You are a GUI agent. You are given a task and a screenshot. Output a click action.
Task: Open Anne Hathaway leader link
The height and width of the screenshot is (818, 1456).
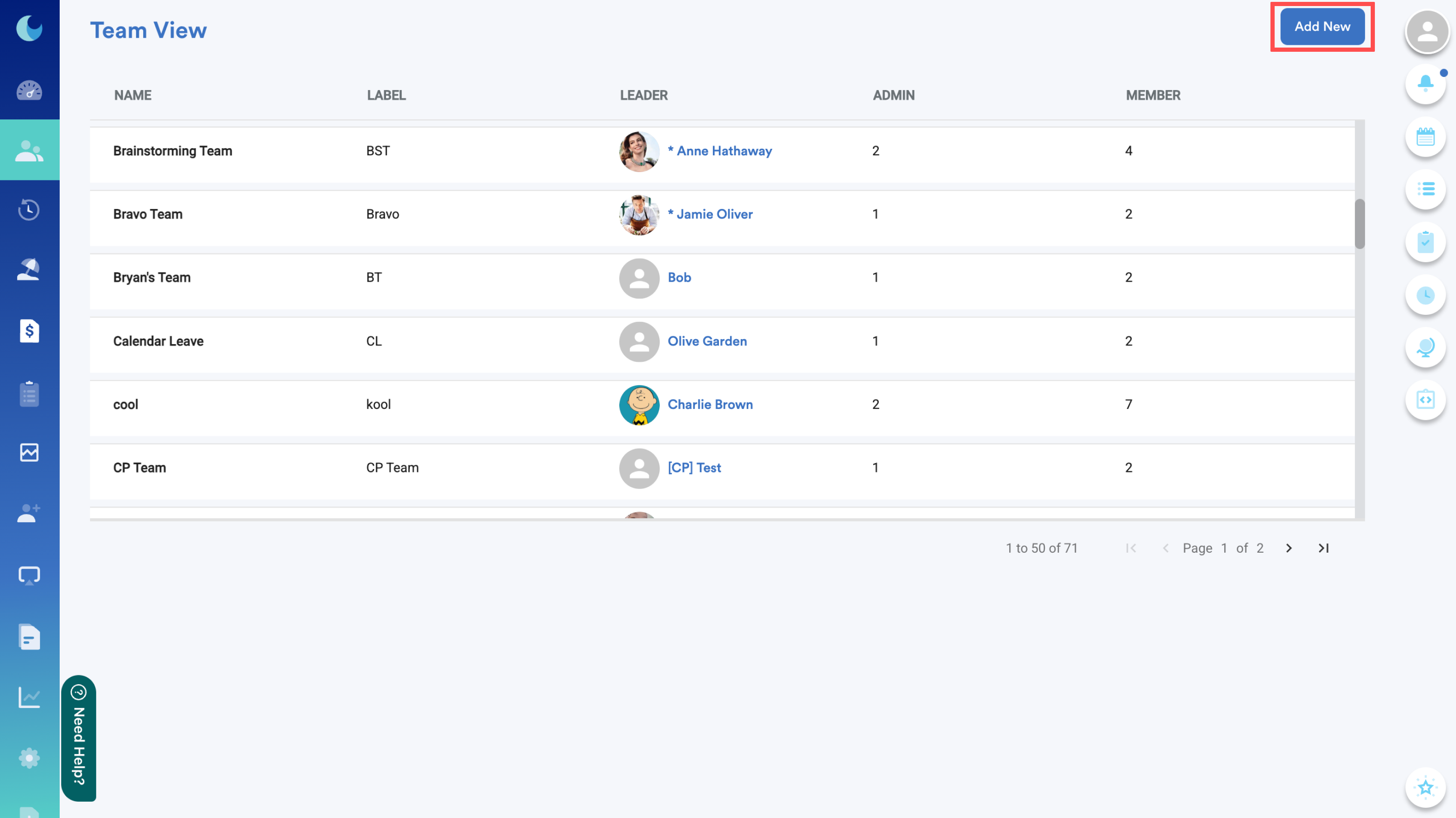(724, 151)
